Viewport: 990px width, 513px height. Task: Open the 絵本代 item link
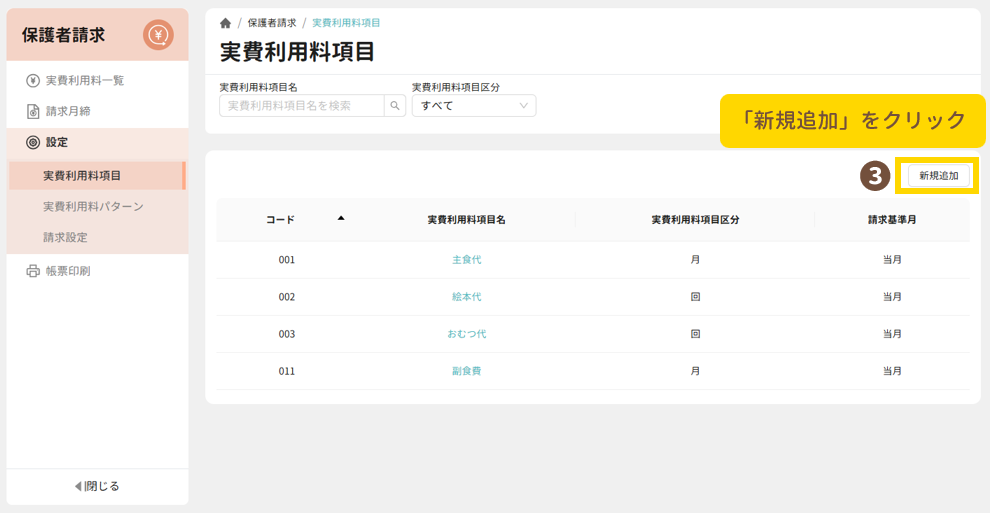coord(466,297)
